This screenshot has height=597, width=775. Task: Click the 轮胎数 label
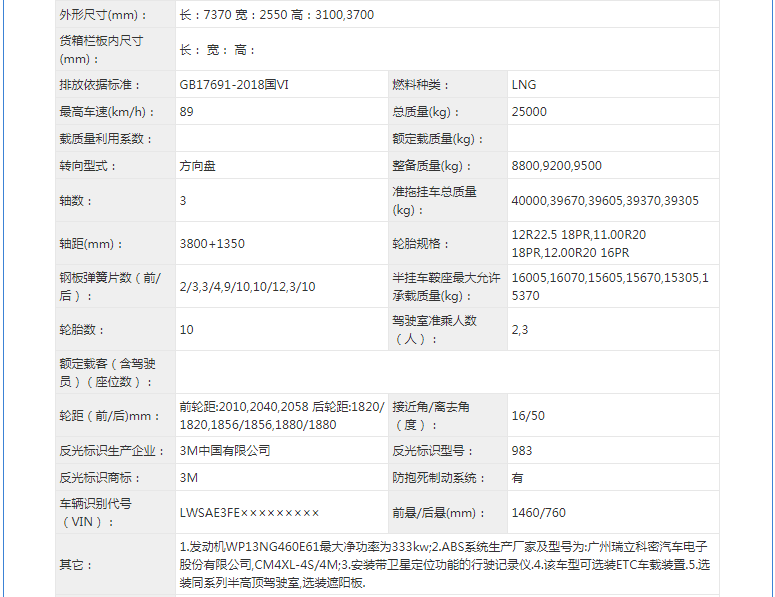coord(82,330)
